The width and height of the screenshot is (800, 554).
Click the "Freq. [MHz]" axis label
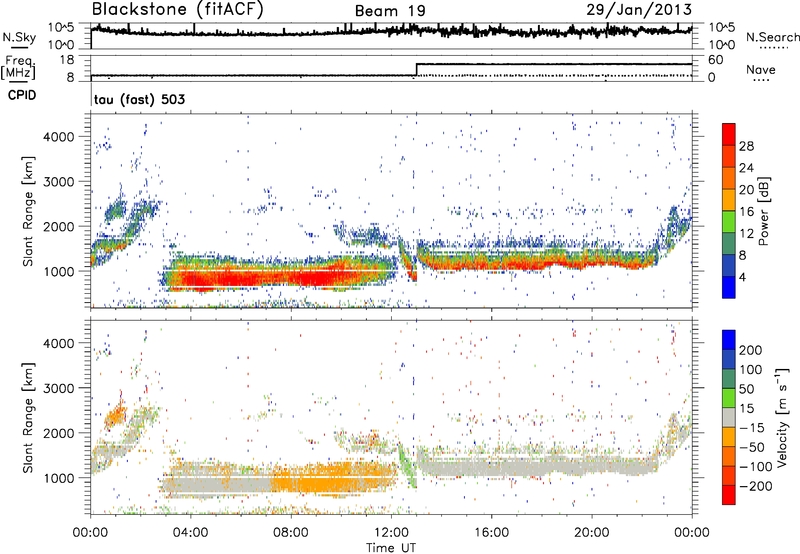point(18,68)
